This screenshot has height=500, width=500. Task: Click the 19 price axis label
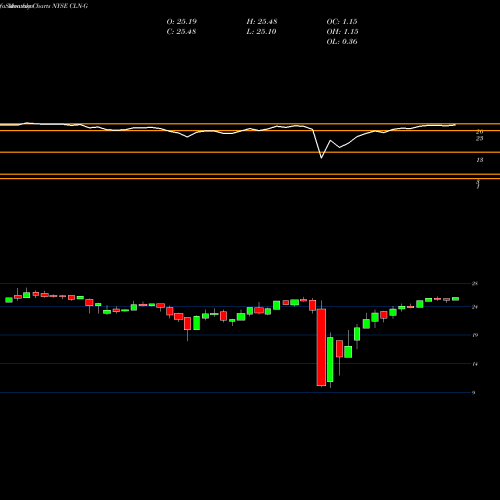(x=475, y=335)
